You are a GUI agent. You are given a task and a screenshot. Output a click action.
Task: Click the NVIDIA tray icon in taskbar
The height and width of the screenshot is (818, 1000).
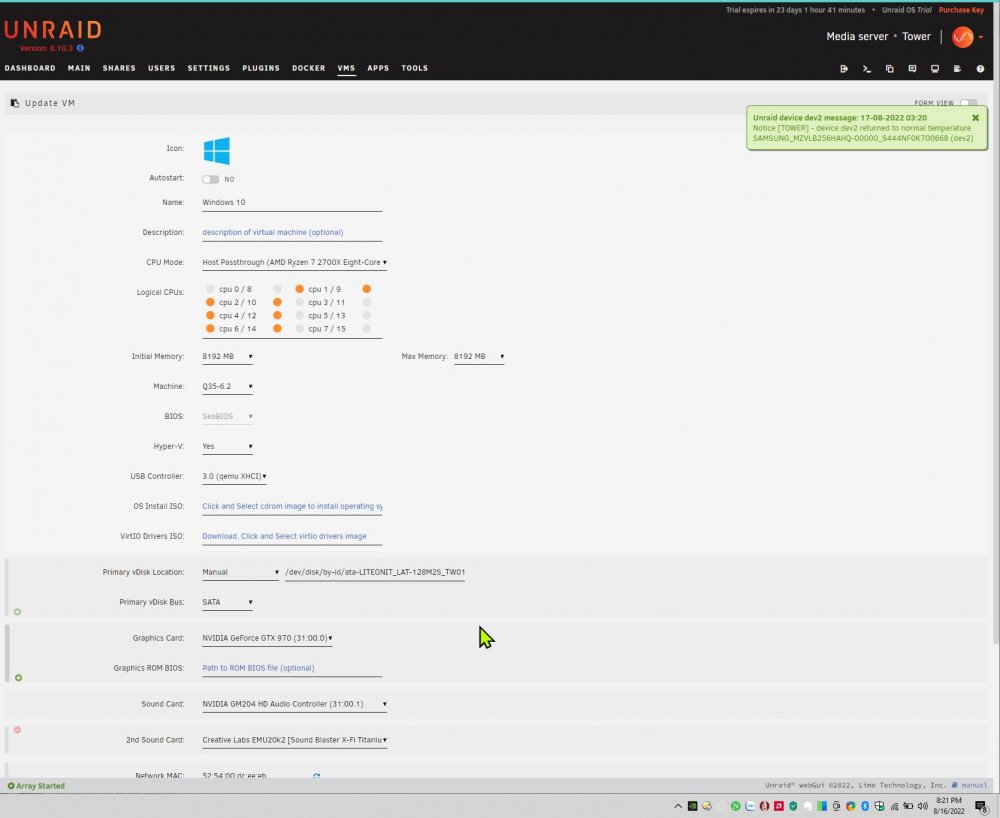pyautogui.click(x=692, y=806)
